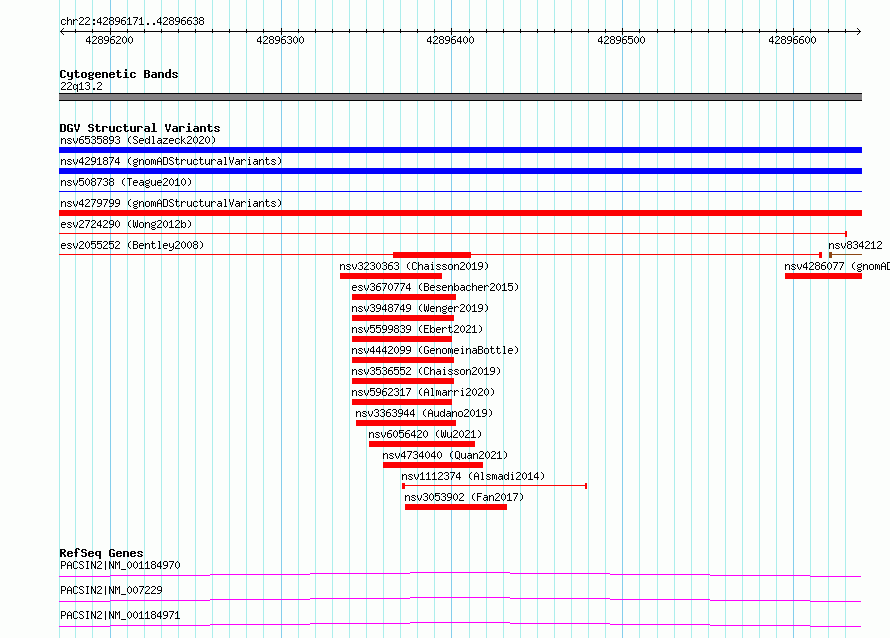
Task: Click ruler position 42896500
Action: pyautogui.click(x=621, y=40)
